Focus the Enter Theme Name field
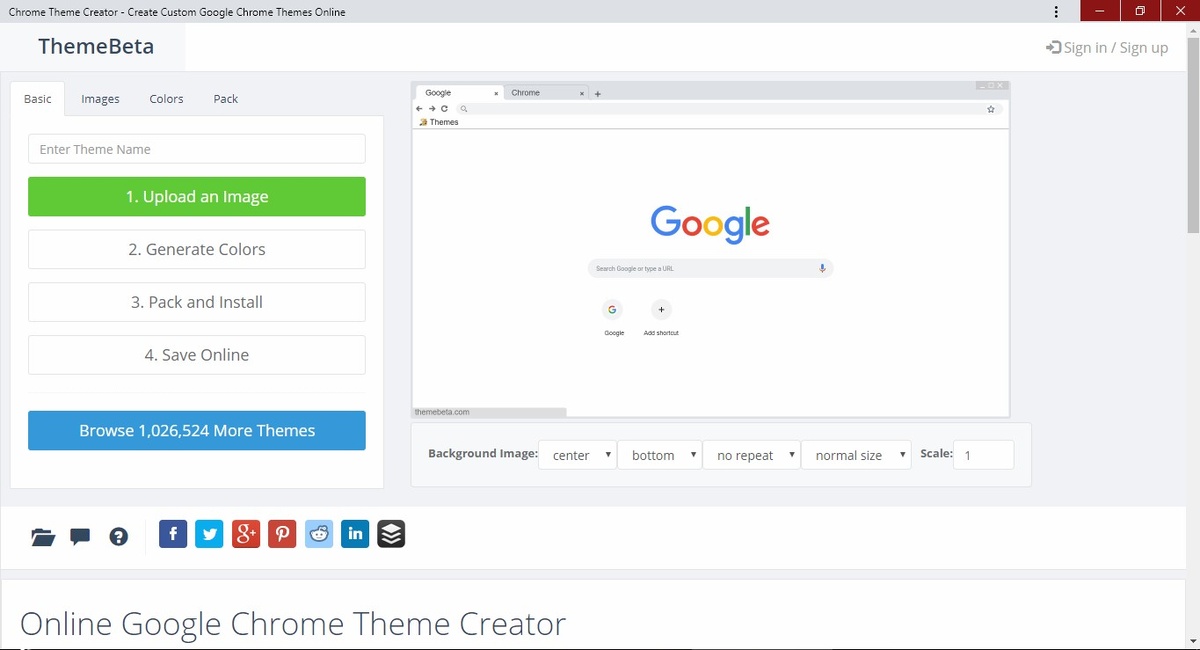1200x650 pixels. pos(197,149)
